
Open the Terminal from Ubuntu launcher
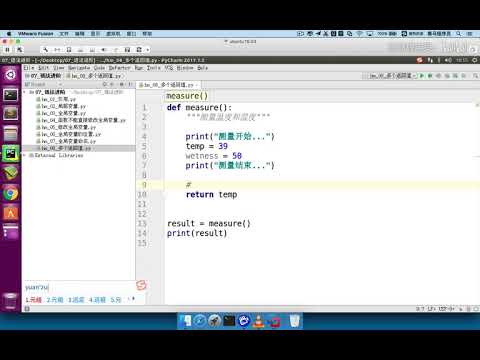(x=10, y=95)
